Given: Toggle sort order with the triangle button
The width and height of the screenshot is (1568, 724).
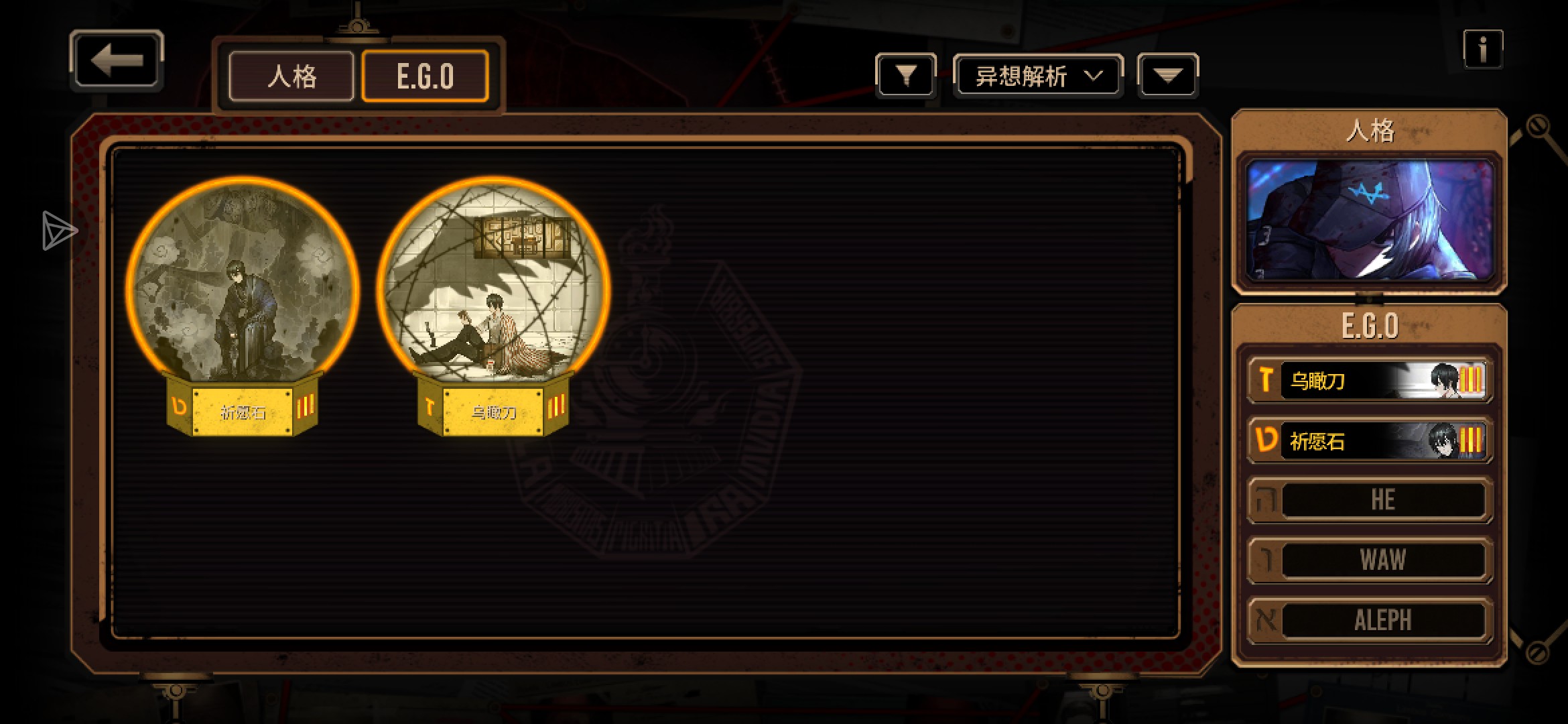Looking at the screenshot, I should (x=1168, y=76).
